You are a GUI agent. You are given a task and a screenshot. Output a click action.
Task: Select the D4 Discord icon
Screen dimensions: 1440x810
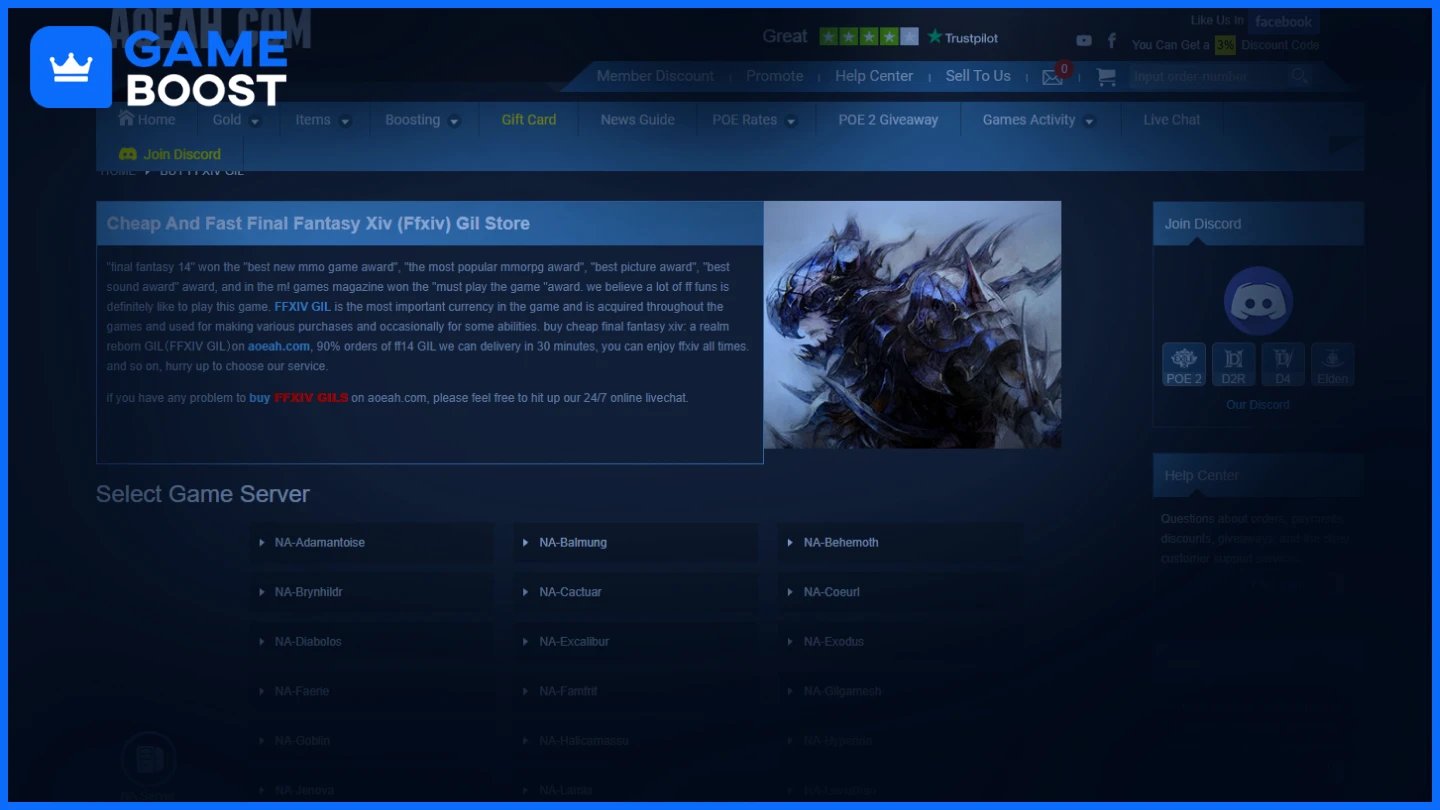click(x=1283, y=365)
